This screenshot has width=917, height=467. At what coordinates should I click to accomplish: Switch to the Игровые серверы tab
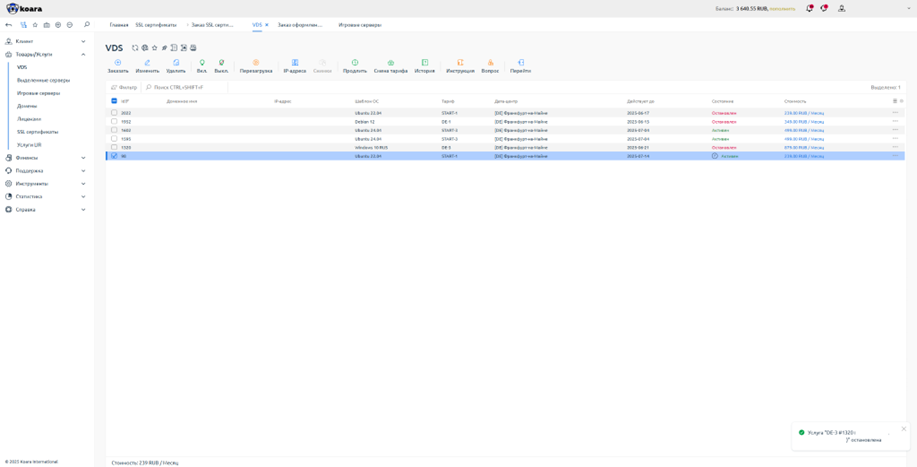tap(360, 24)
